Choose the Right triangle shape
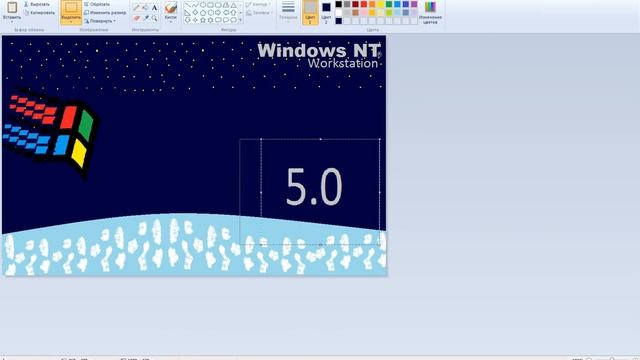Screen dimensions: 640x360 [187, 13]
